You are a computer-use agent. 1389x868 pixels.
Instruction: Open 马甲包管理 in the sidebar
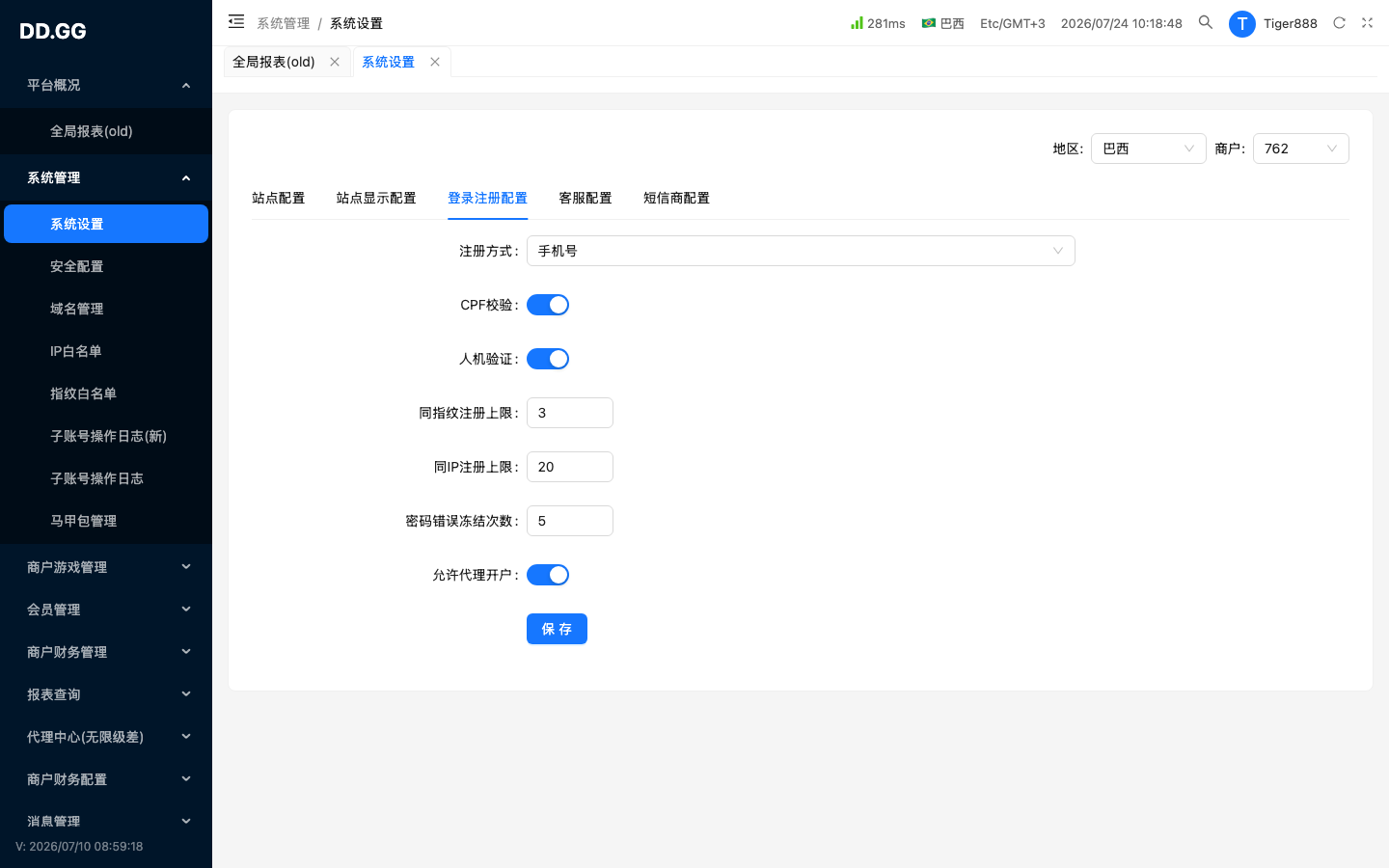pos(106,521)
